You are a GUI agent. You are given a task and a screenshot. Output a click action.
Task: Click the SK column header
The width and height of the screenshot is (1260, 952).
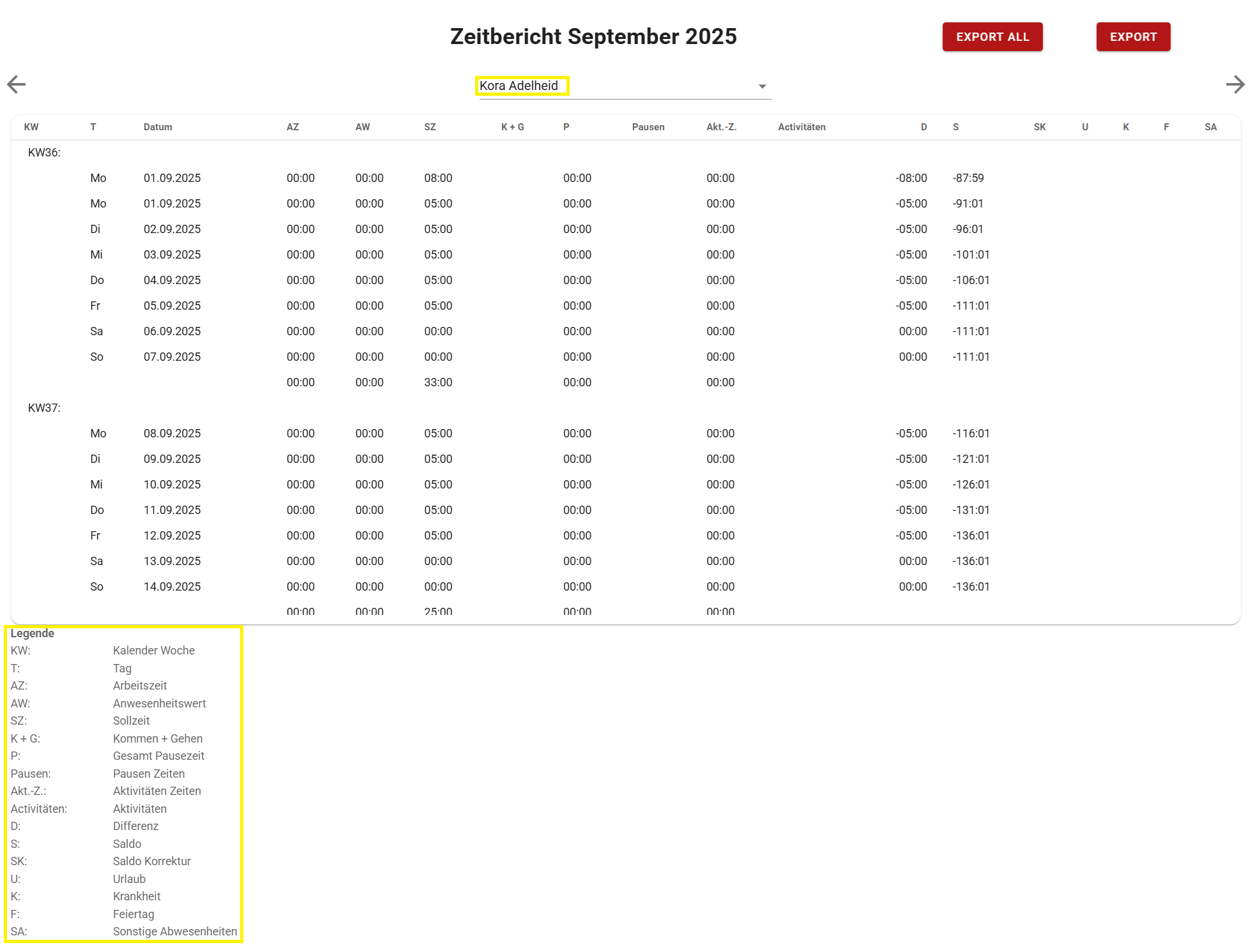pyautogui.click(x=1039, y=127)
